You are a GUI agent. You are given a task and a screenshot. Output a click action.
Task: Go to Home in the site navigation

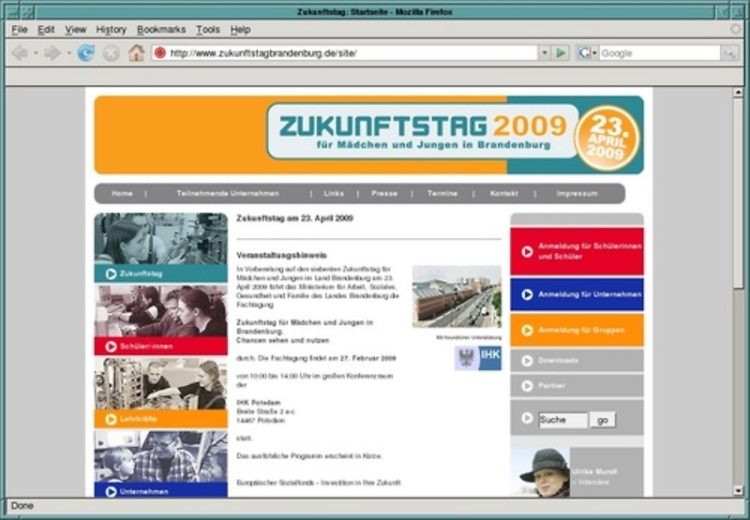pyautogui.click(x=122, y=193)
